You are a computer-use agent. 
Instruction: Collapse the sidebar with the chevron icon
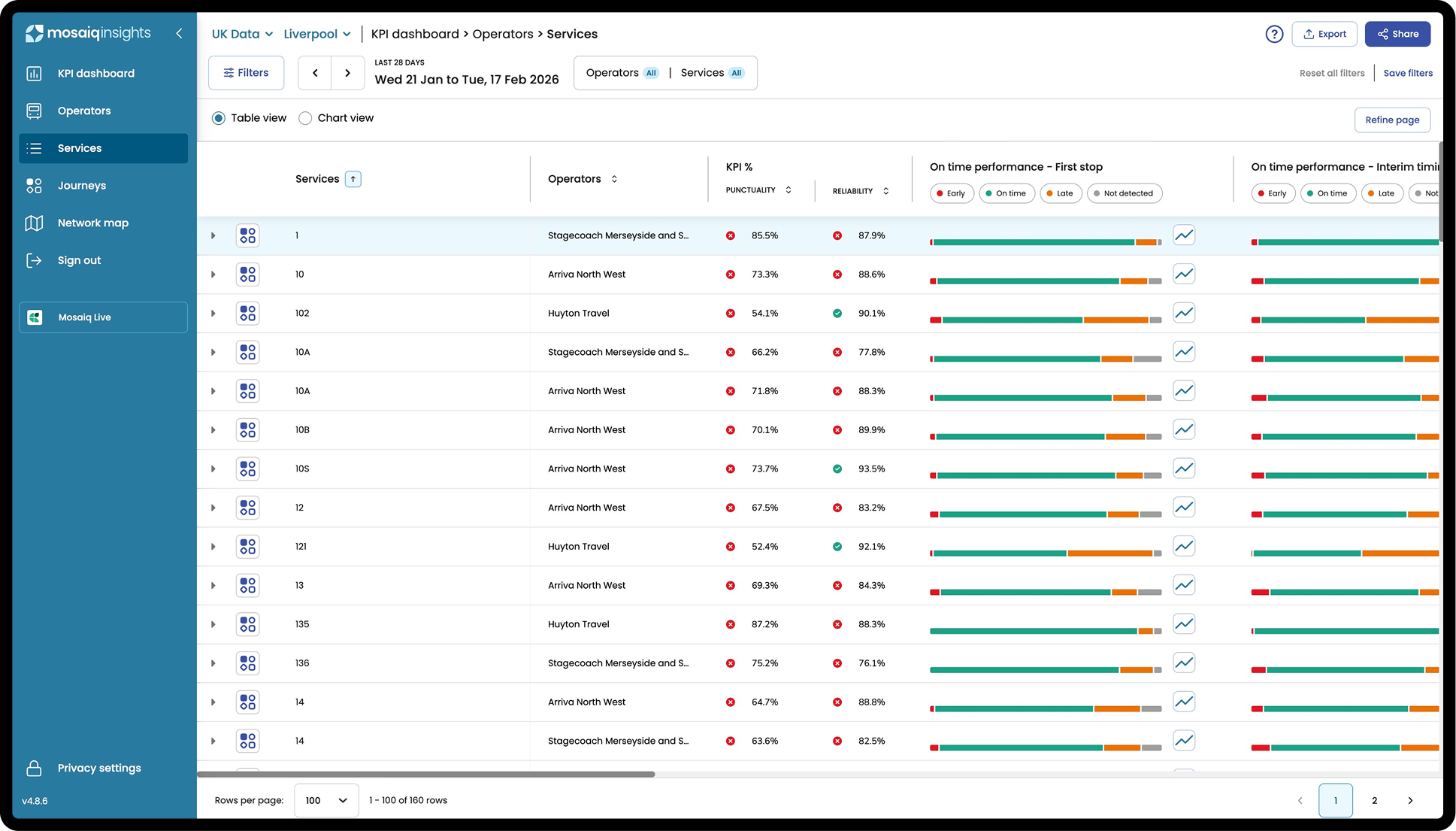(x=179, y=33)
